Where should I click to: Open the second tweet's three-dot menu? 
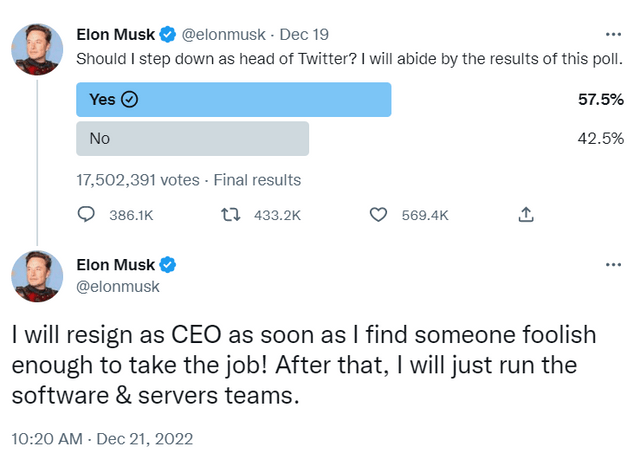coord(613,264)
